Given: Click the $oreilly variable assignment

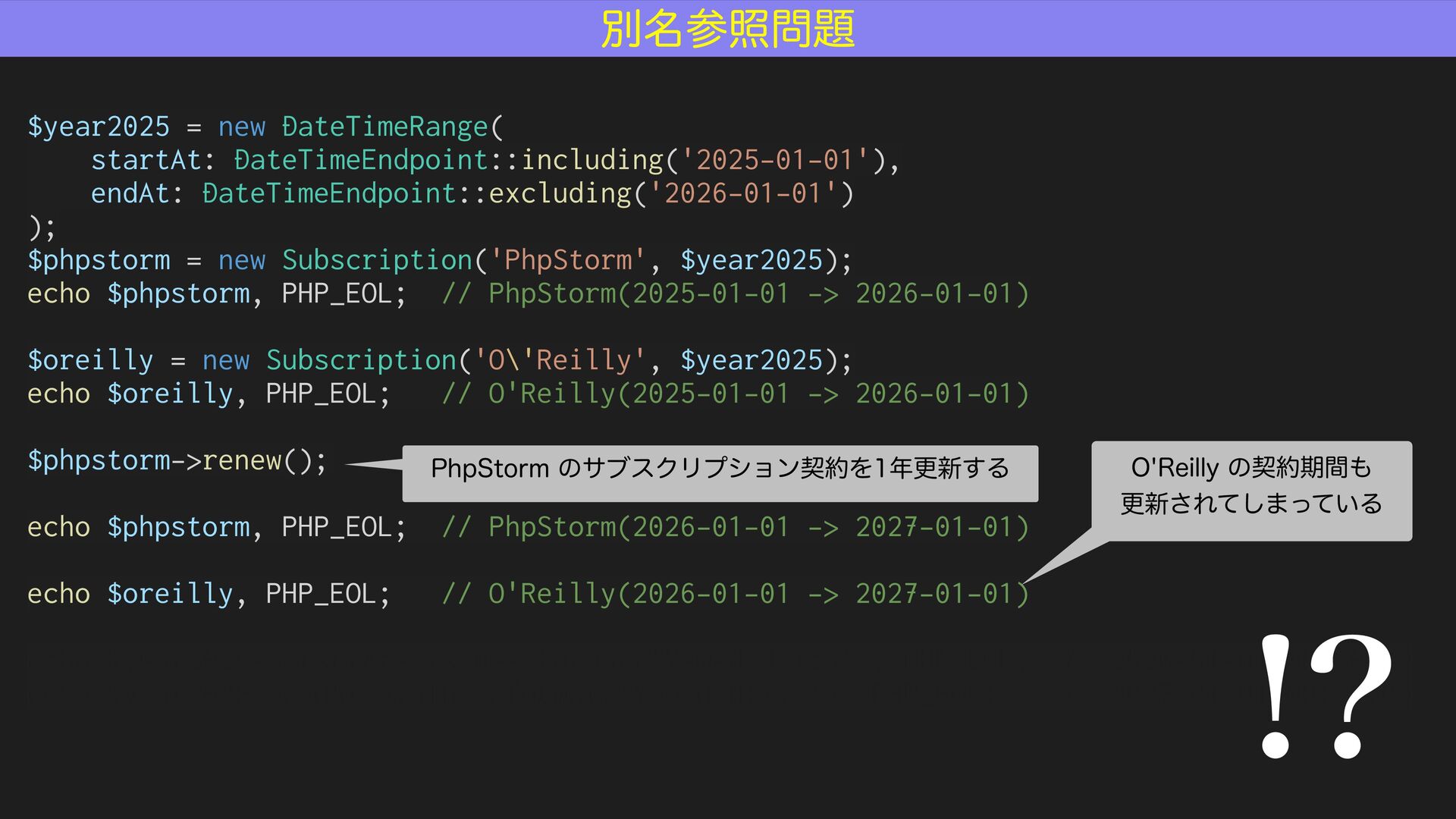Looking at the screenshot, I should point(90,360).
